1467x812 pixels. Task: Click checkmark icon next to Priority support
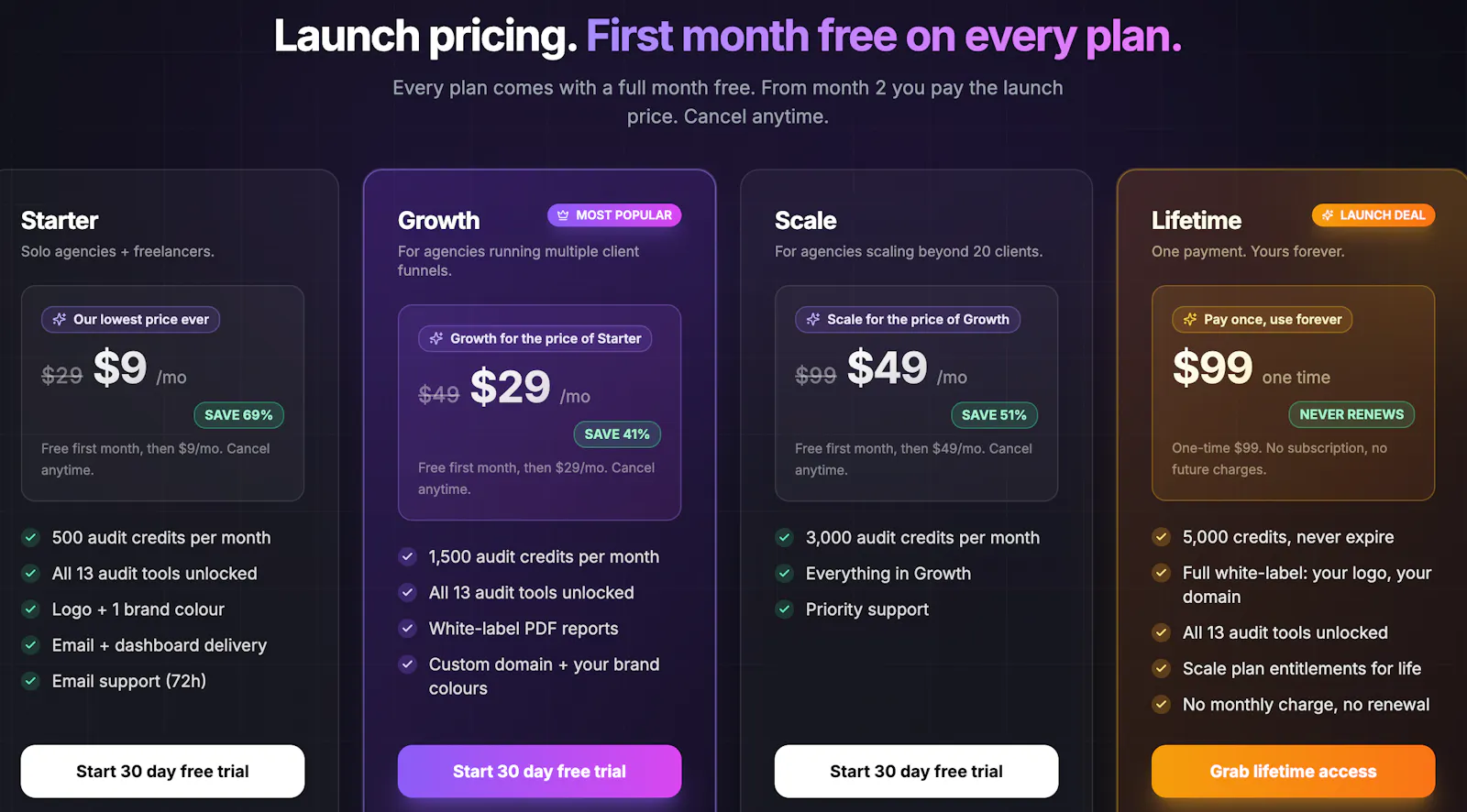tap(785, 609)
